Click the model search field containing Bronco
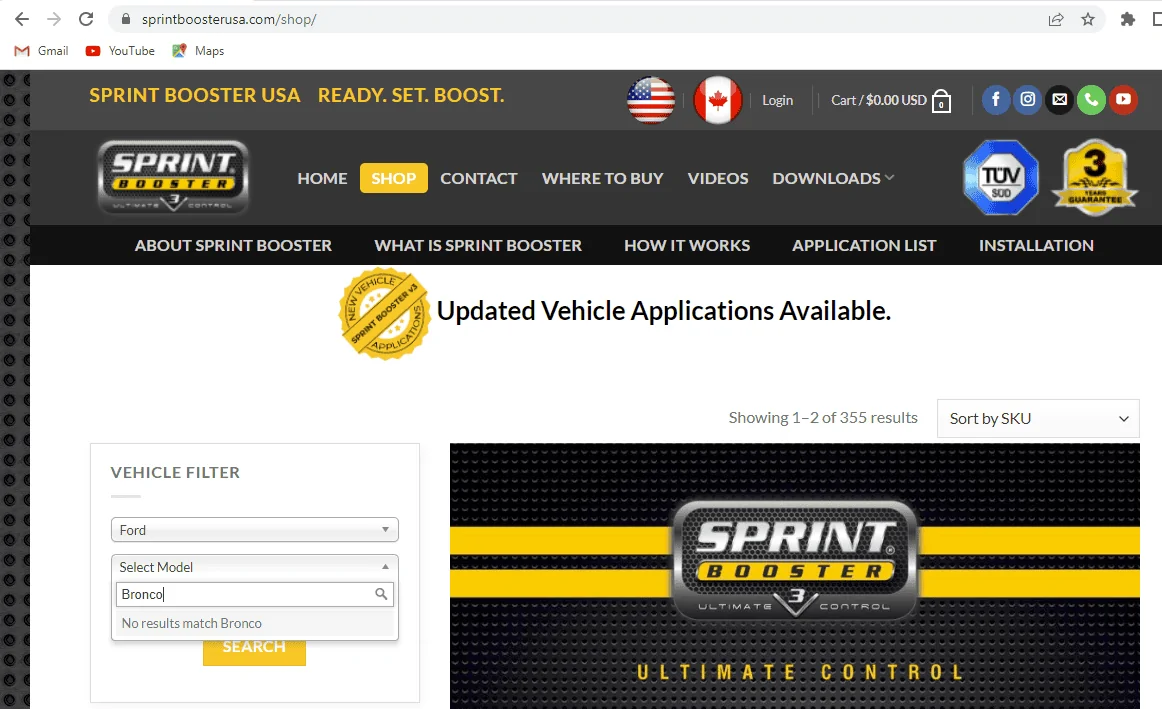Viewport: 1162px width, 709px height. (255, 594)
